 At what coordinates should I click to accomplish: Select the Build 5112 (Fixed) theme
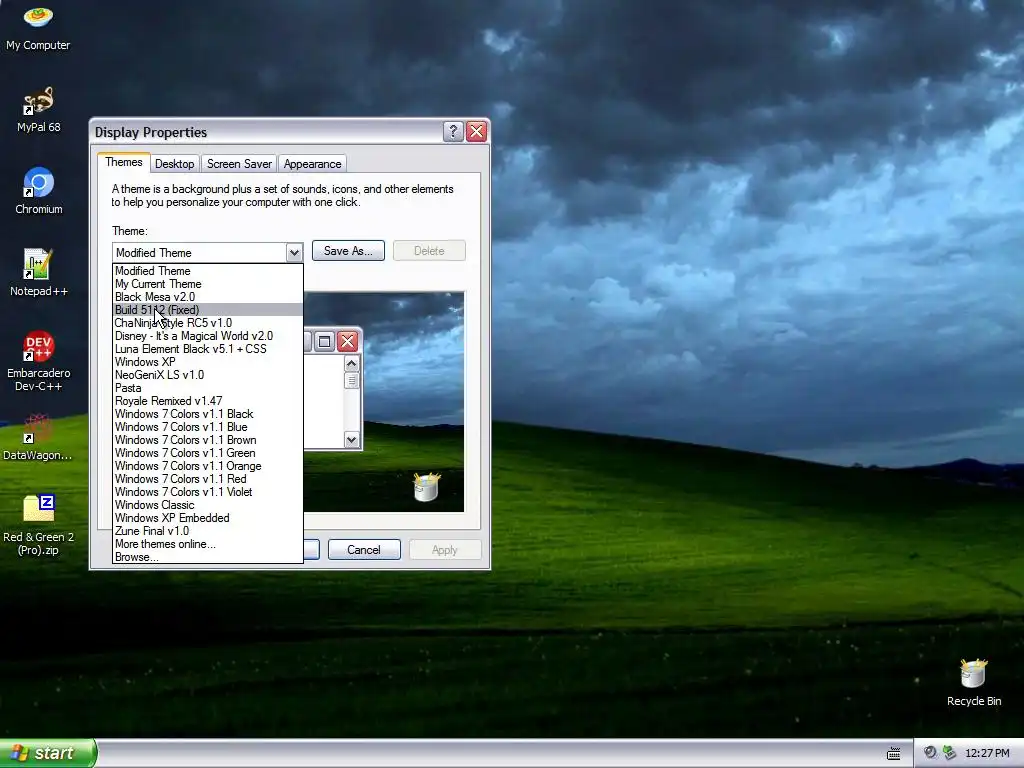click(x=208, y=310)
